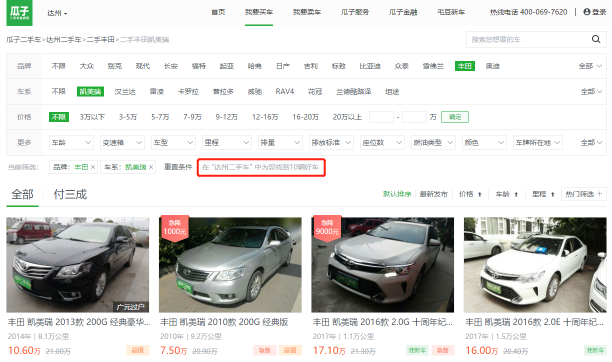612x362 pixels.
Task: Open the 车龄 dropdown
Action: point(71,143)
